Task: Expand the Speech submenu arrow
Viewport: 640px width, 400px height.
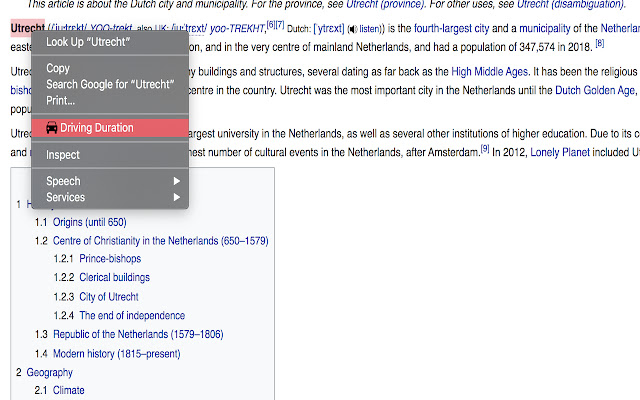Action: (177, 181)
